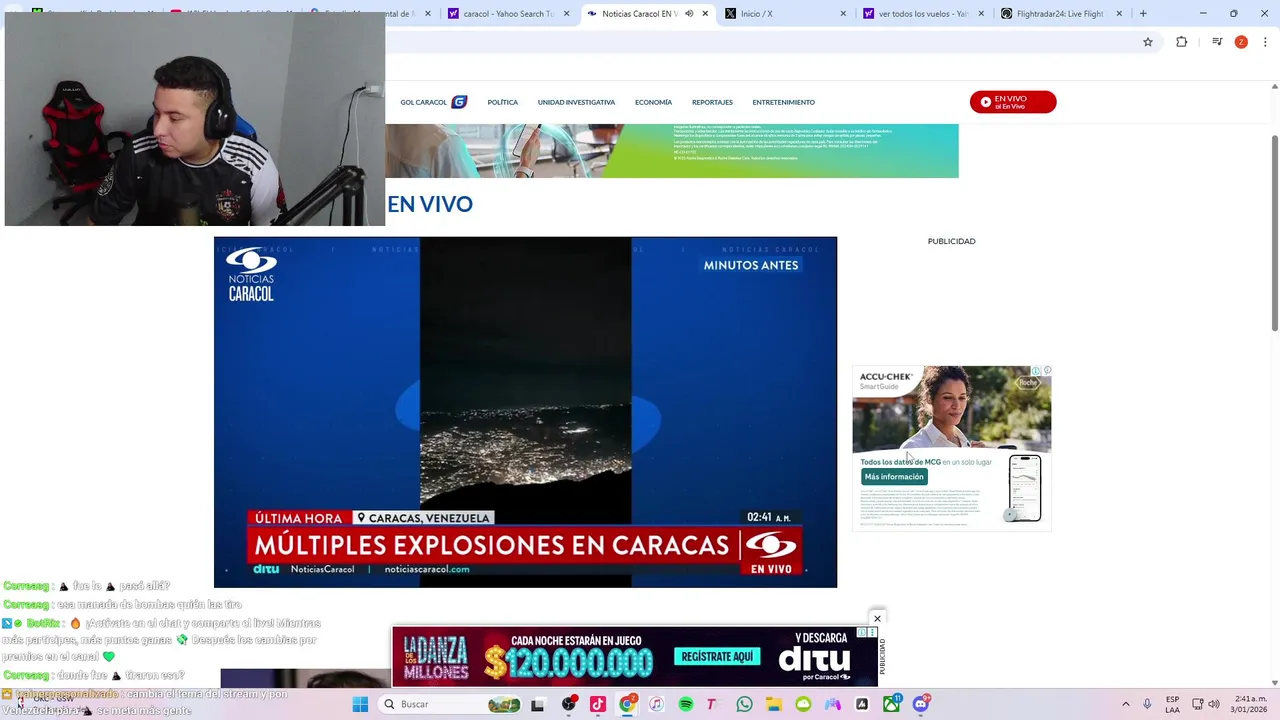Click the EN VIVO heading

coord(430,204)
